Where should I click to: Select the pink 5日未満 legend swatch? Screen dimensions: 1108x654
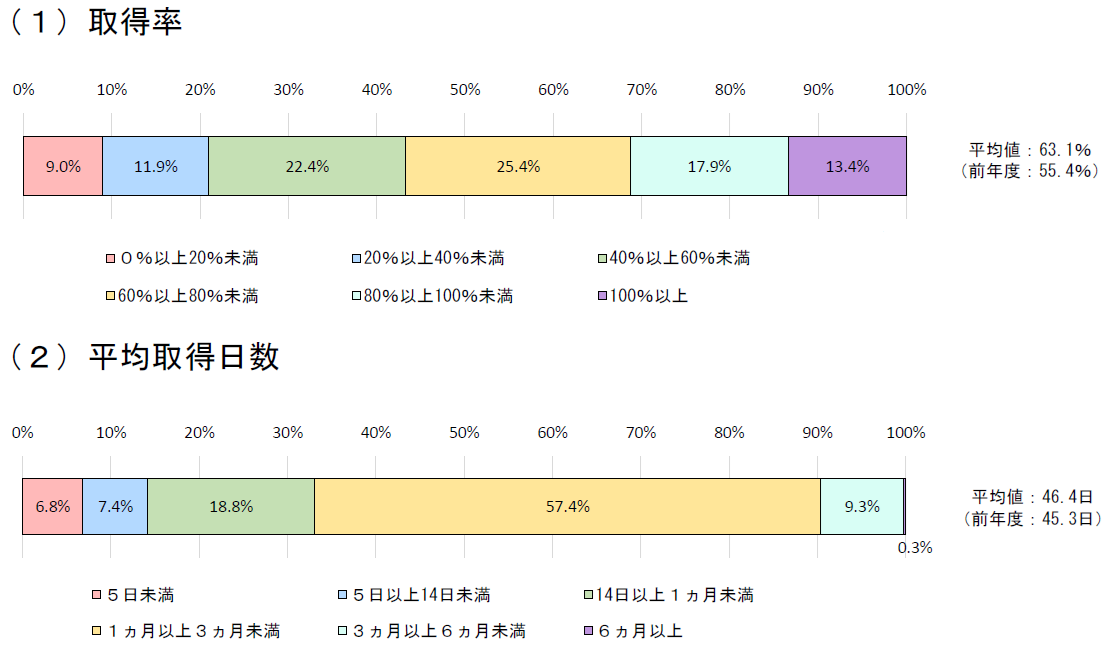(x=96, y=596)
